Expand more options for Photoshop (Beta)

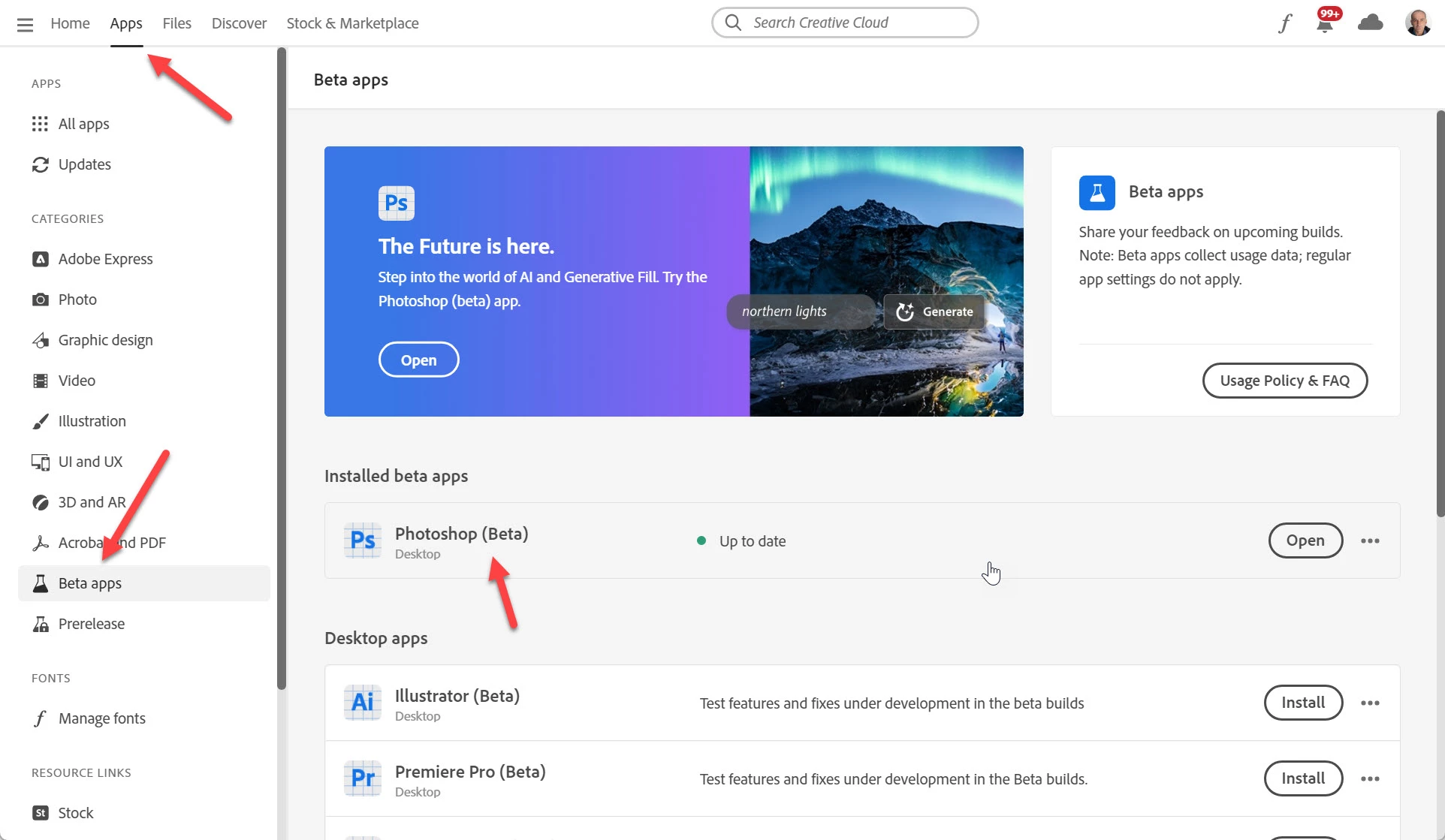pyautogui.click(x=1370, y=540)
